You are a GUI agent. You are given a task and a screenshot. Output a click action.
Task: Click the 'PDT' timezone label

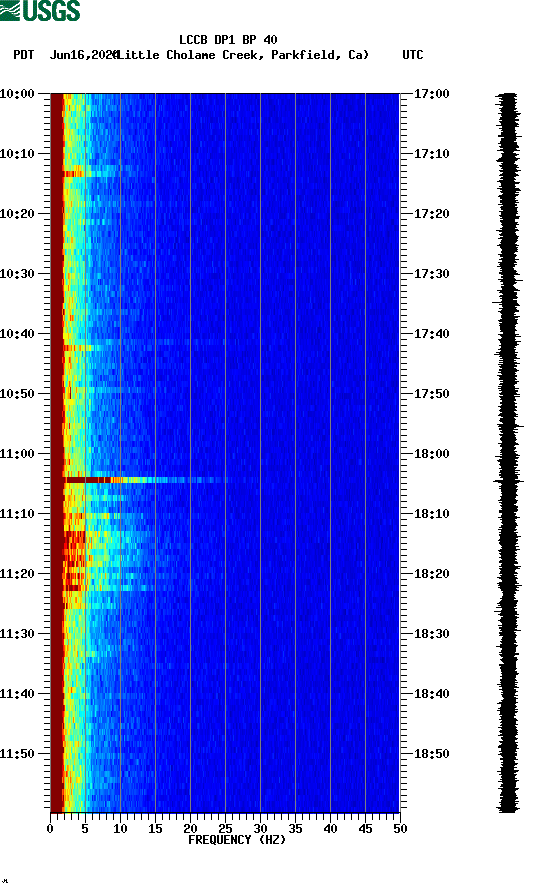23,55
